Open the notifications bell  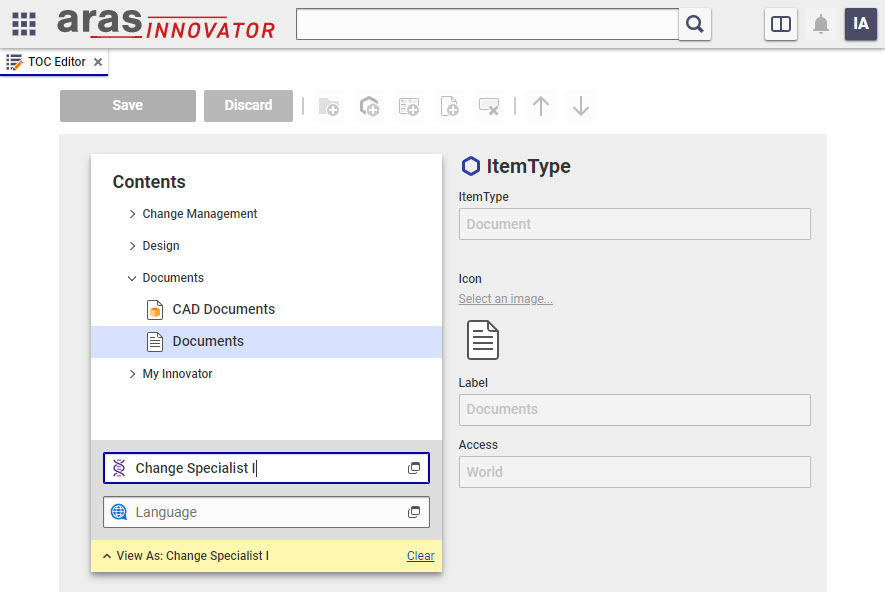pos(821,24)
